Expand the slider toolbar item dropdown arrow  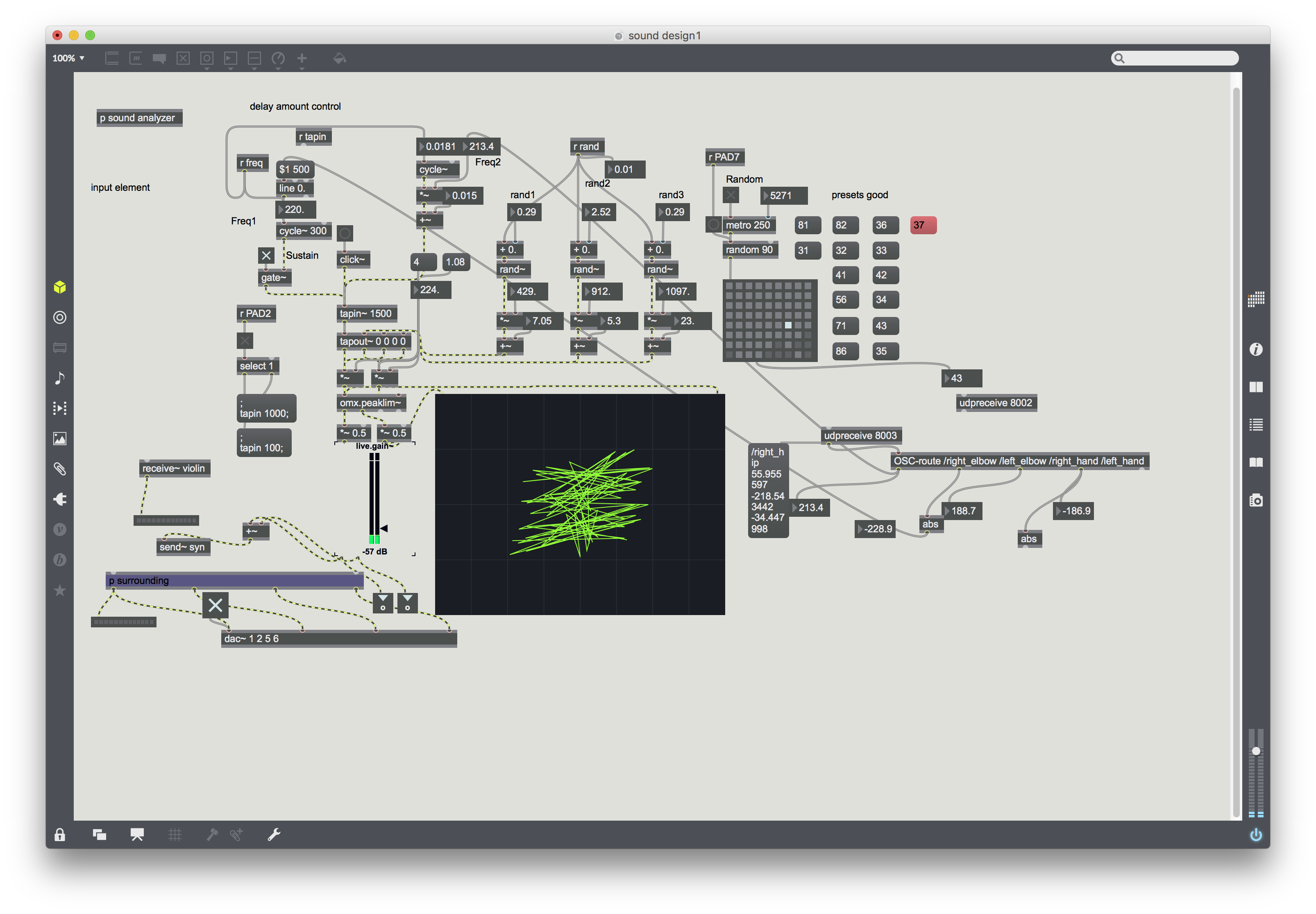click(254, 69)
